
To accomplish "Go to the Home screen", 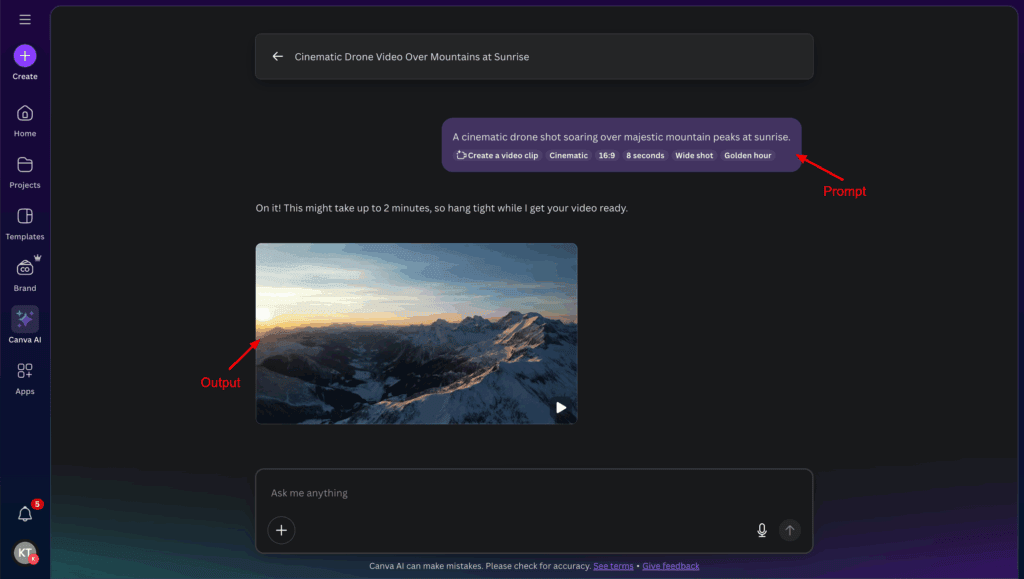I will pyautogui.click(x=24, y=114).
